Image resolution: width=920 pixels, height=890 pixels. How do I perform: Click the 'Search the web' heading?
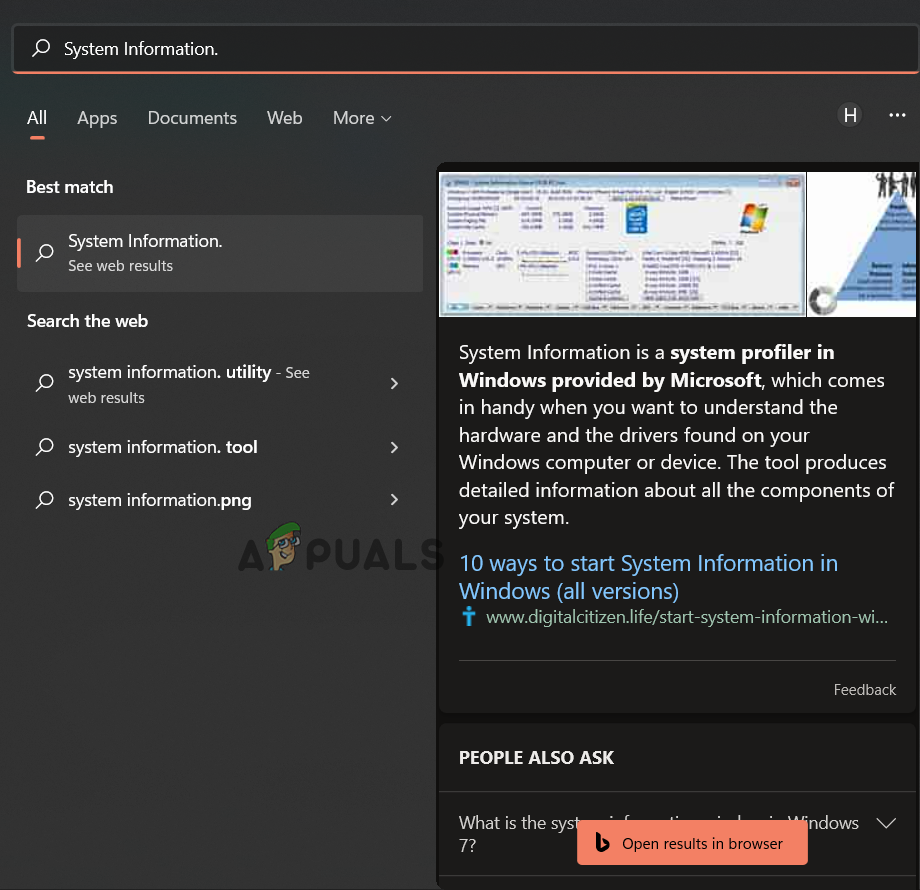pos(87,322)
